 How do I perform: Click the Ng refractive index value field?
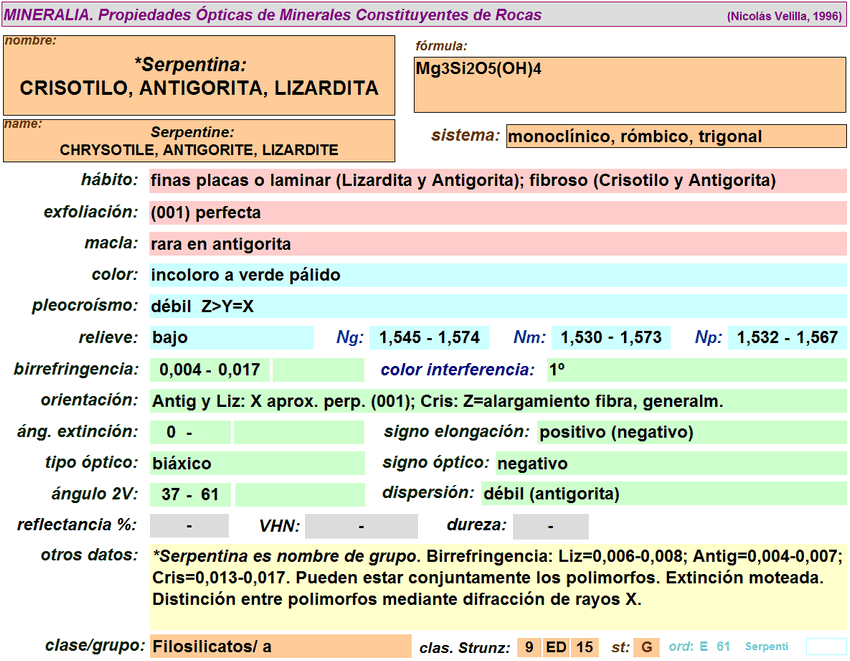pos(430,338)
